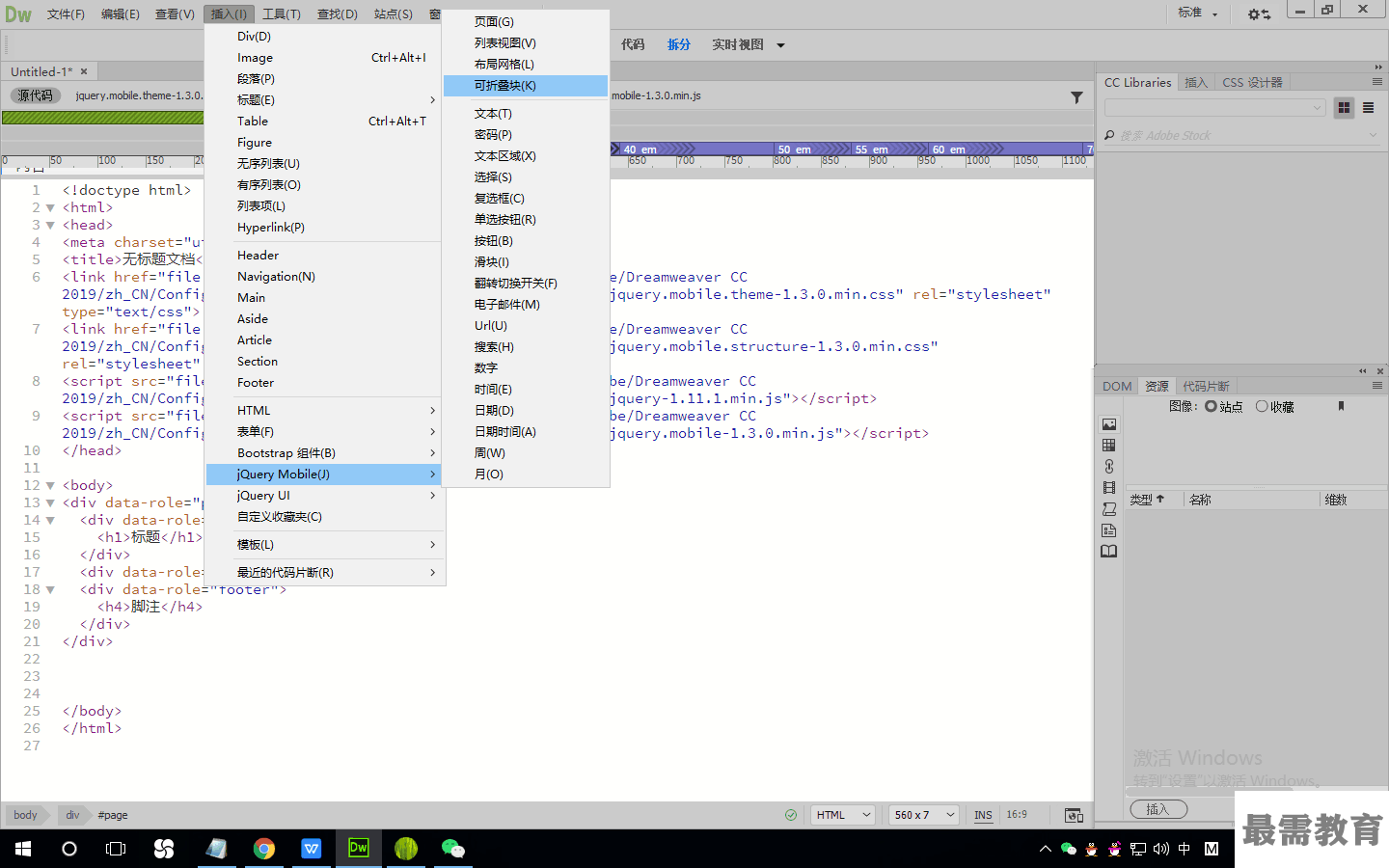The width and height of the screenshot is (1389, 868).
Task: Open the 文件(F) menu
Action: click(66, 14)
